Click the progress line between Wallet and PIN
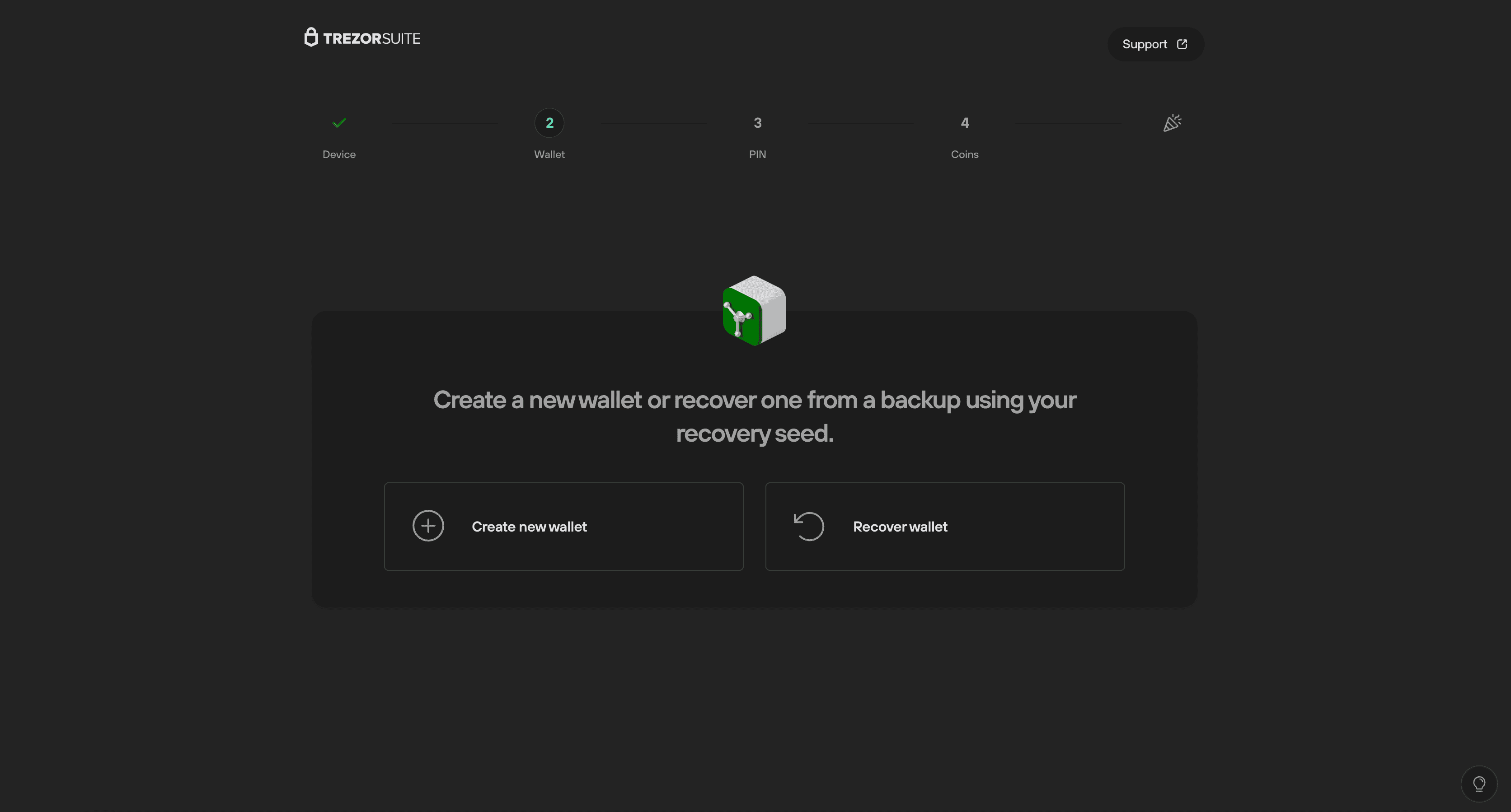 click(x=654, y=122)
